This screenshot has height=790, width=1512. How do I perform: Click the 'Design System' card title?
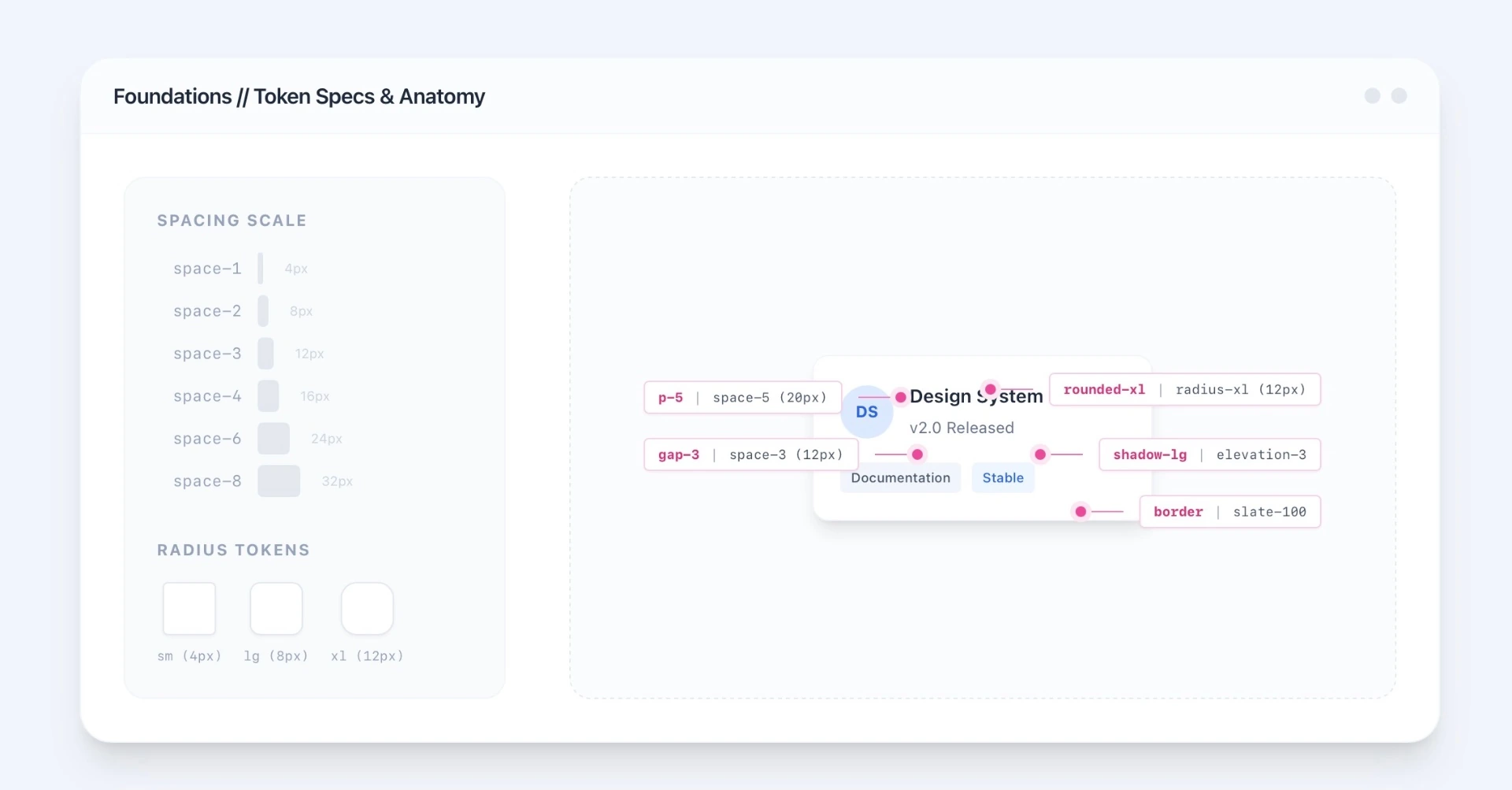click(x=976, y=396)
